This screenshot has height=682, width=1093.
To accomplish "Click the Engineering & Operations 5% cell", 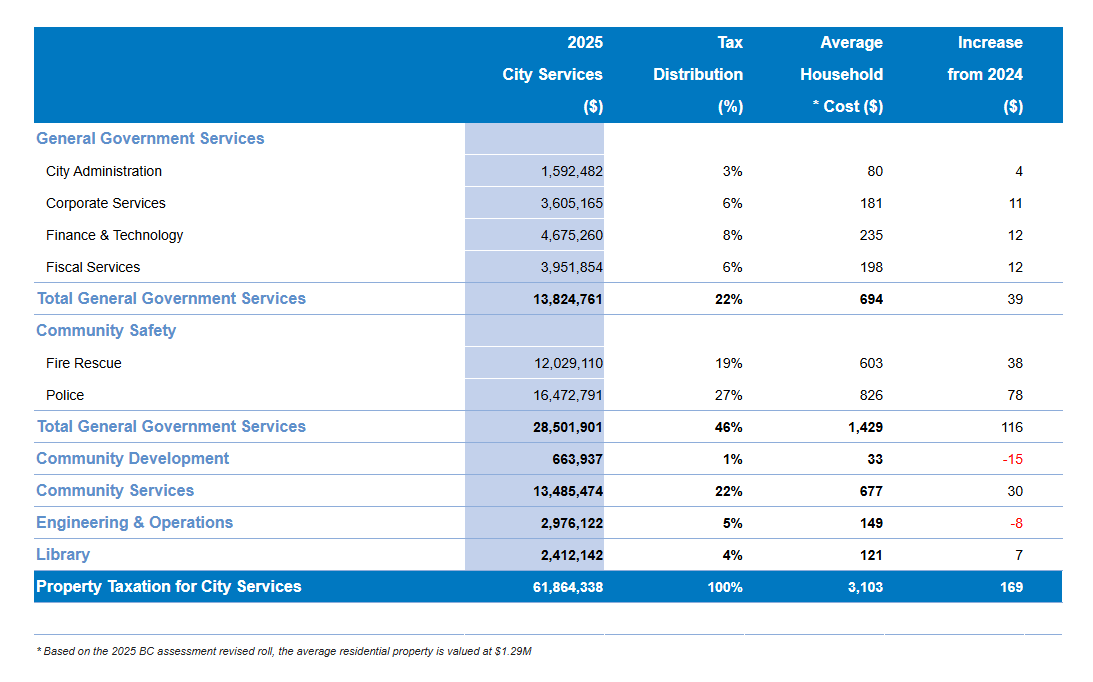I will pyautogui.click(x=732, y=524).
